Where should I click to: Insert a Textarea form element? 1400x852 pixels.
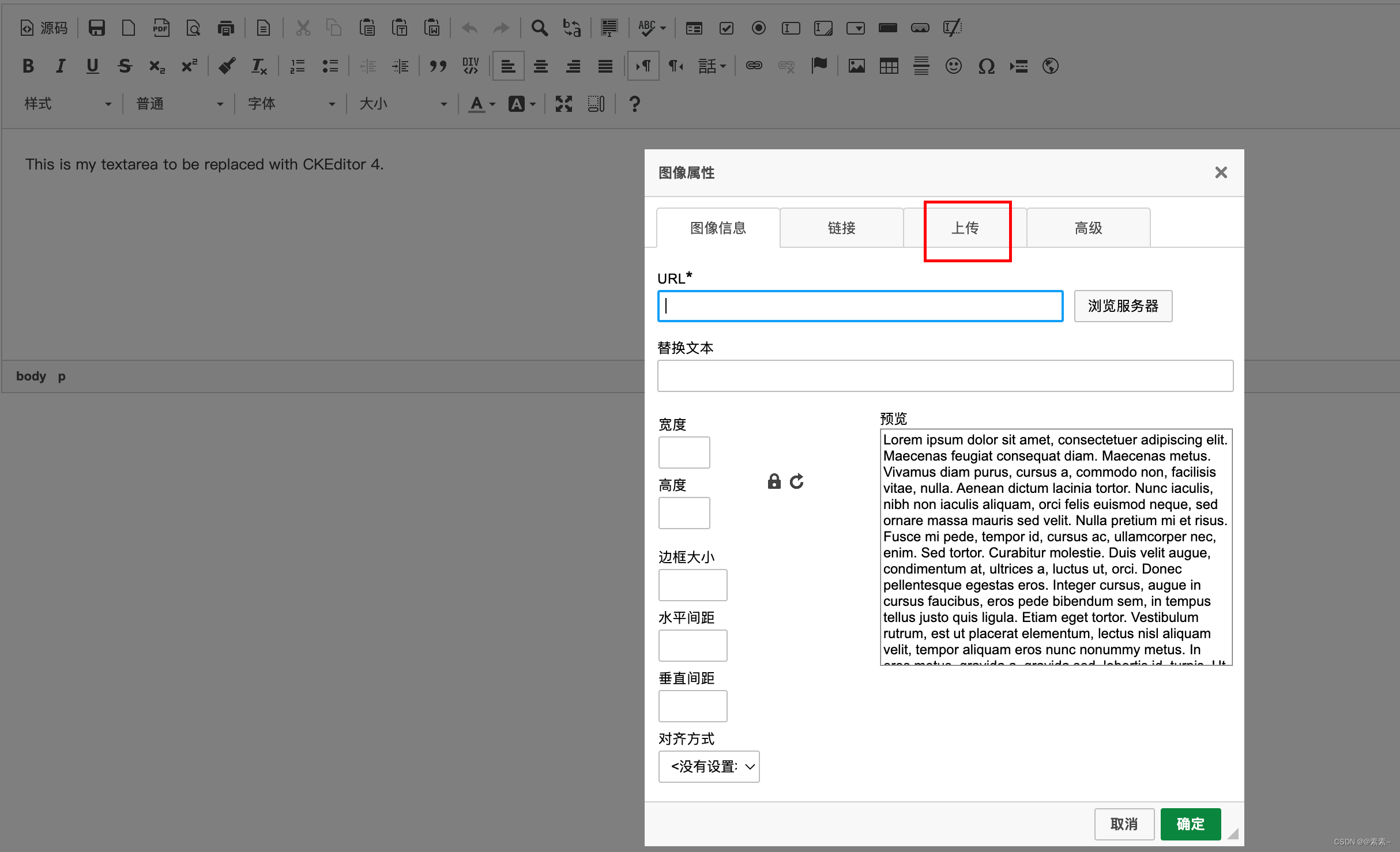pos(823,28)
